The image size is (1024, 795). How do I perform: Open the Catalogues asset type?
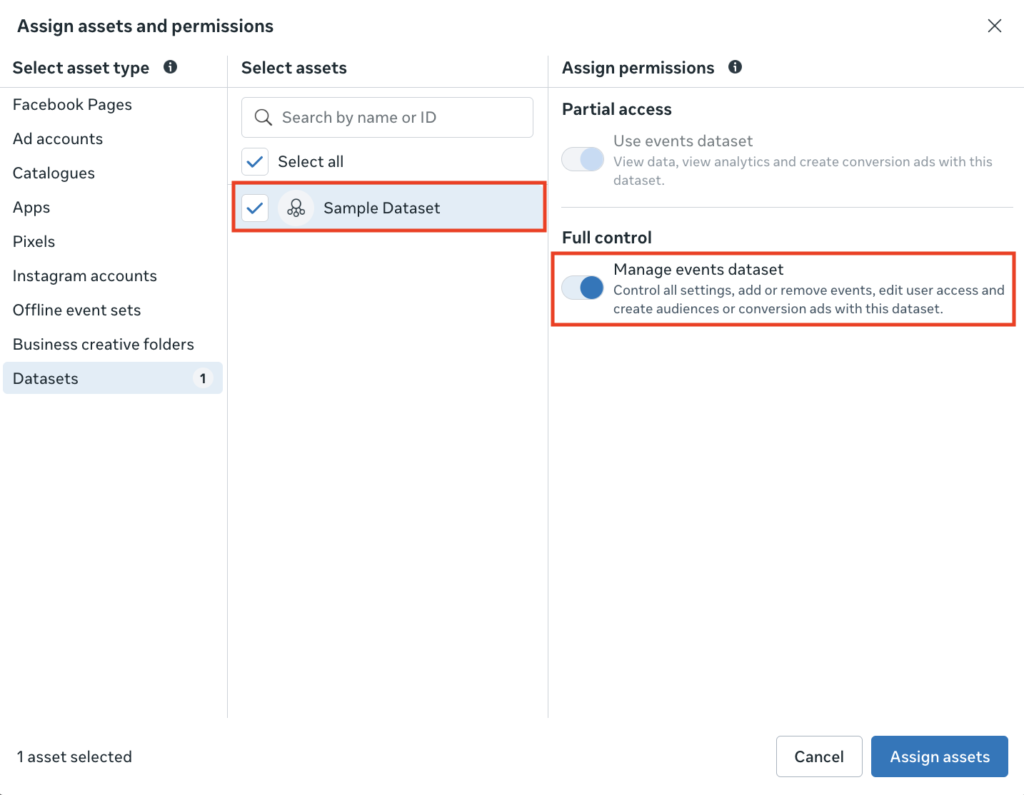(x=54, y=173)
